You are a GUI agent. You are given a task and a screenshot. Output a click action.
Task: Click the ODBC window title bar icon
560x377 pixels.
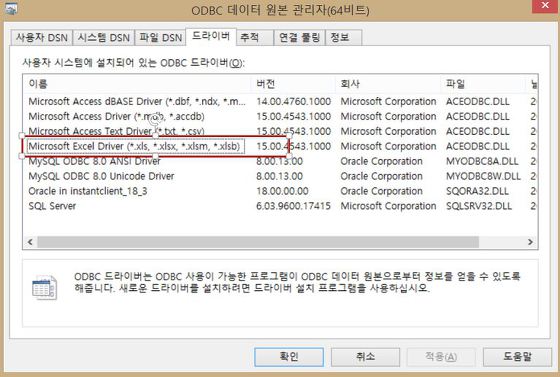pos(11,9)
